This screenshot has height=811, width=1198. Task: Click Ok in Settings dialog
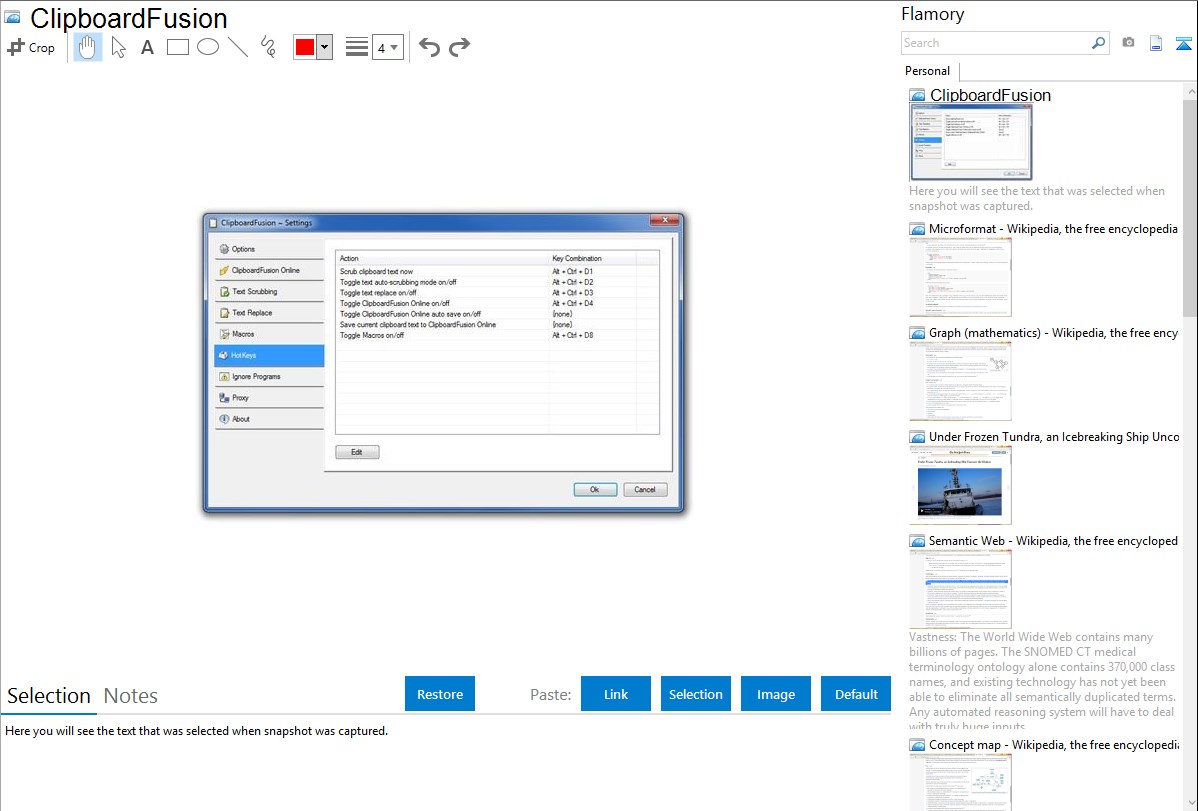pos(595,490)
